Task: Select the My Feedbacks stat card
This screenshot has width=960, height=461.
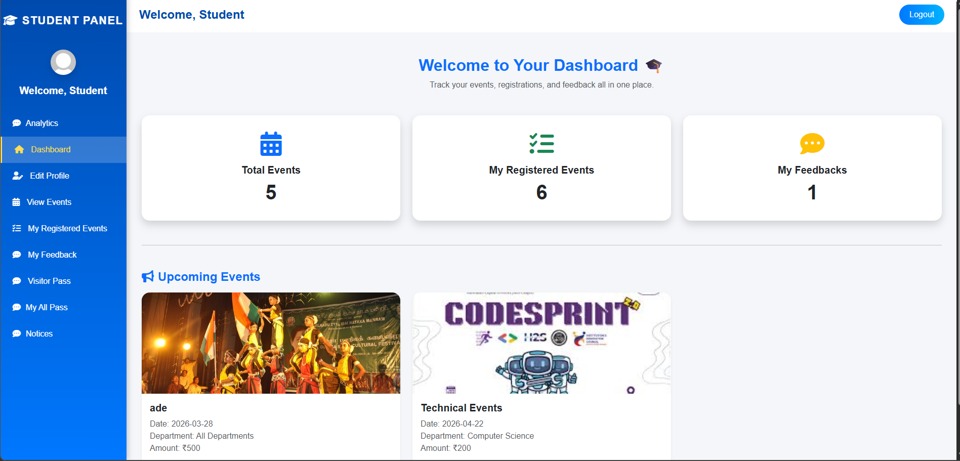Action: point(812,168)
